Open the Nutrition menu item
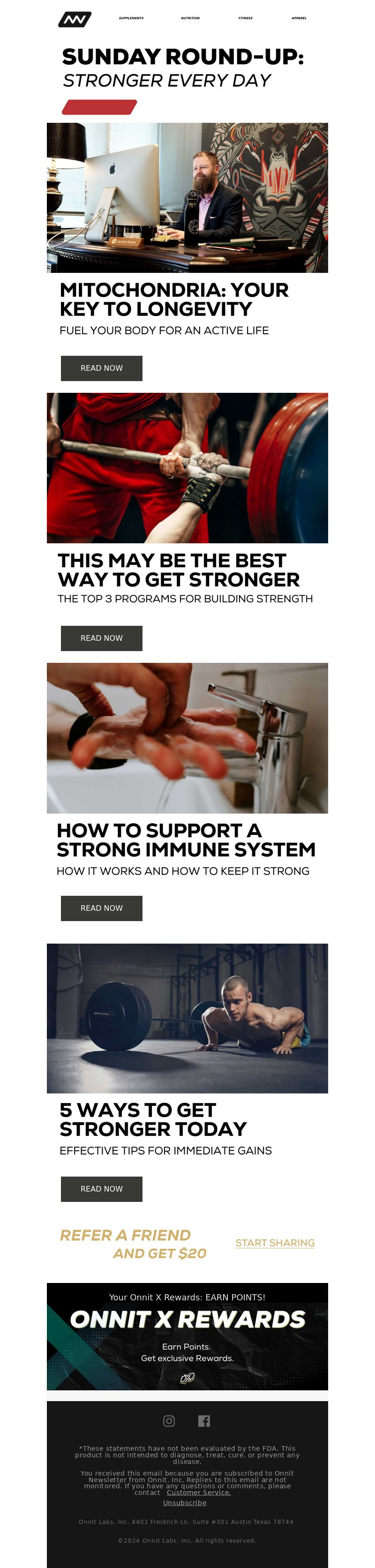This screenshot has height=1568, width=375. (190, 18)
